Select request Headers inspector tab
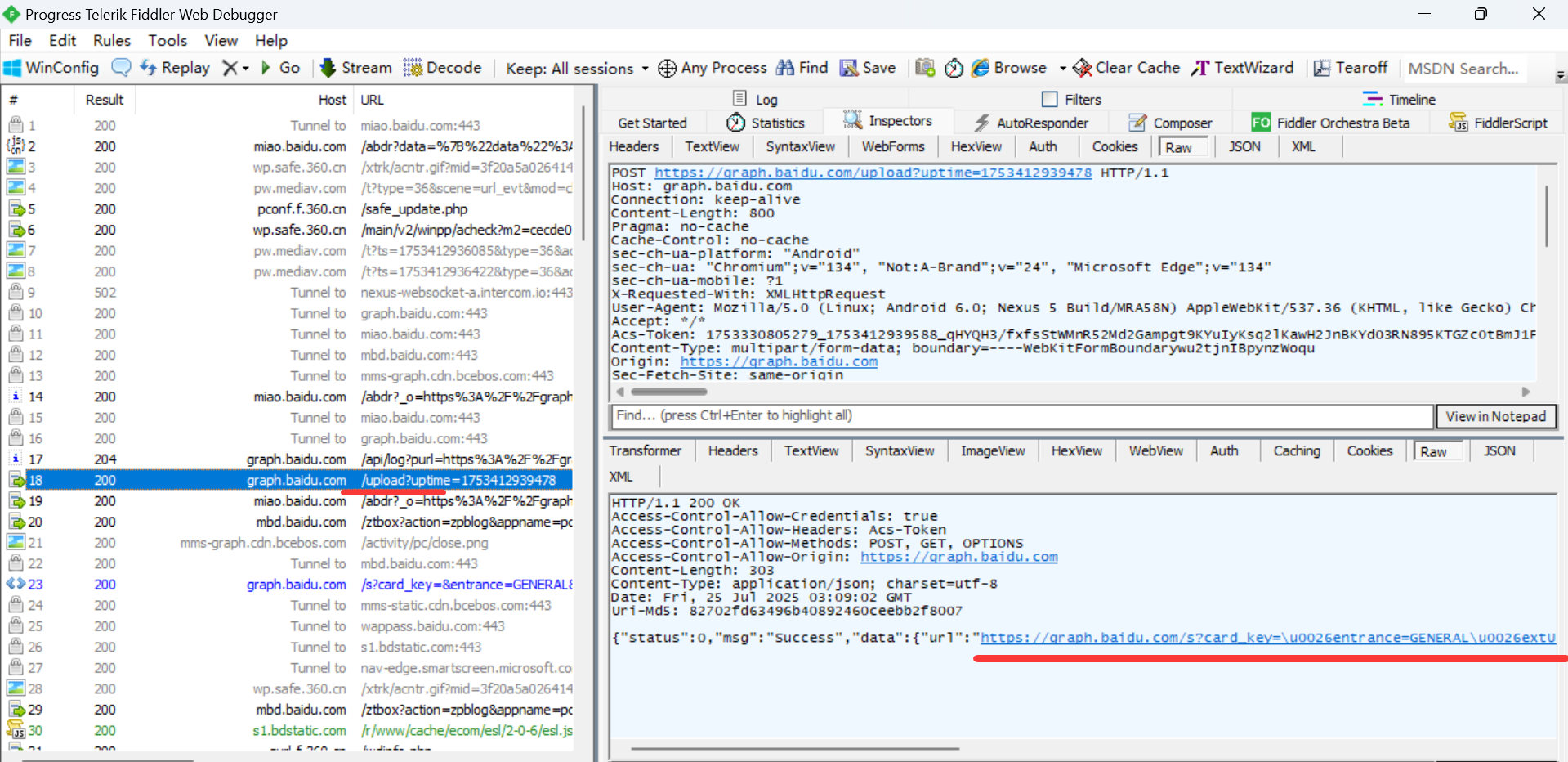1568x762 pixels. 634,146
